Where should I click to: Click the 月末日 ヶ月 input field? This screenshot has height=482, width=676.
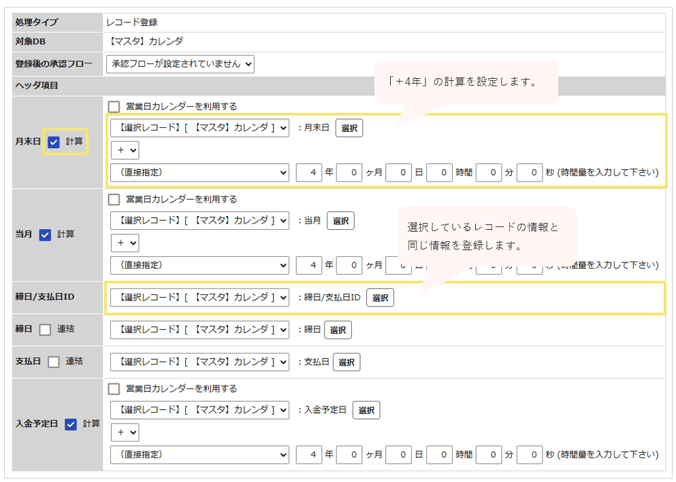pos(349,172)
